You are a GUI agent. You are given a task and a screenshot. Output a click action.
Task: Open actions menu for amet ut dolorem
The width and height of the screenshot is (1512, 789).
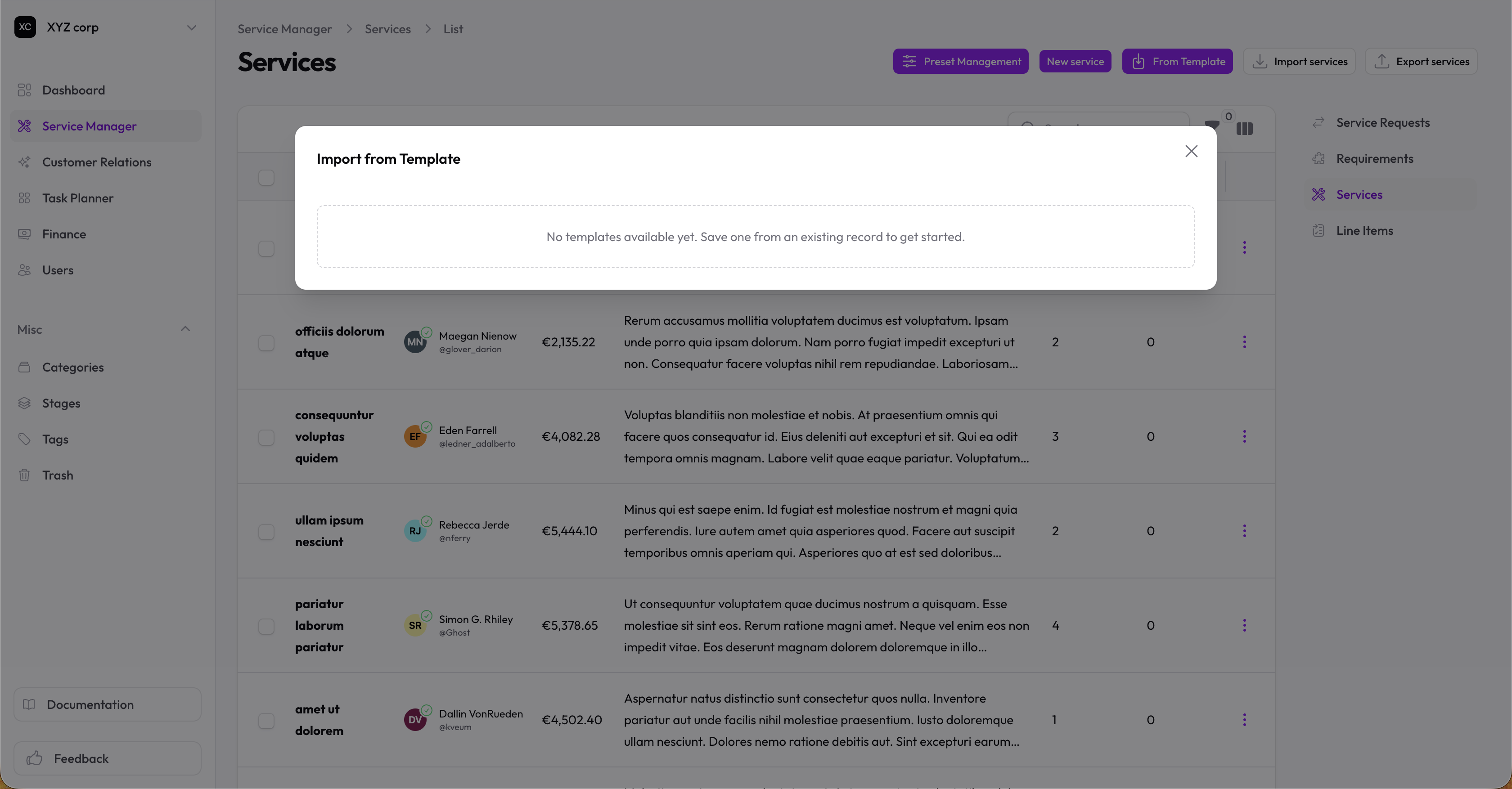coord(1244,720)
